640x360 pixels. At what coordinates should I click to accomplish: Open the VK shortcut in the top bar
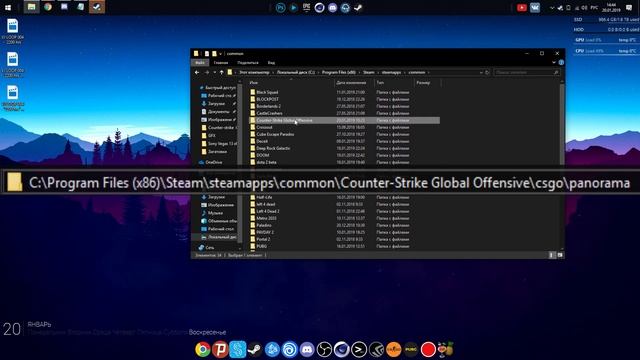click(535, 7)
